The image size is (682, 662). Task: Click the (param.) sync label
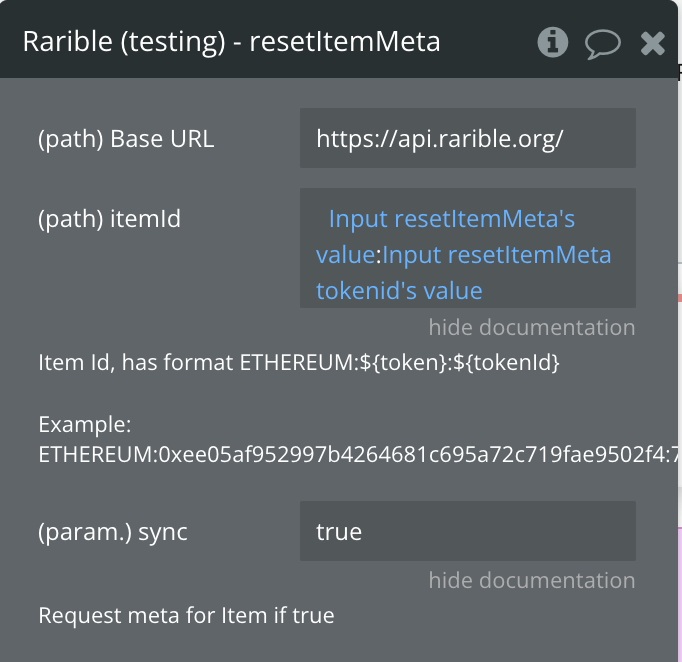tap(113, 532)
